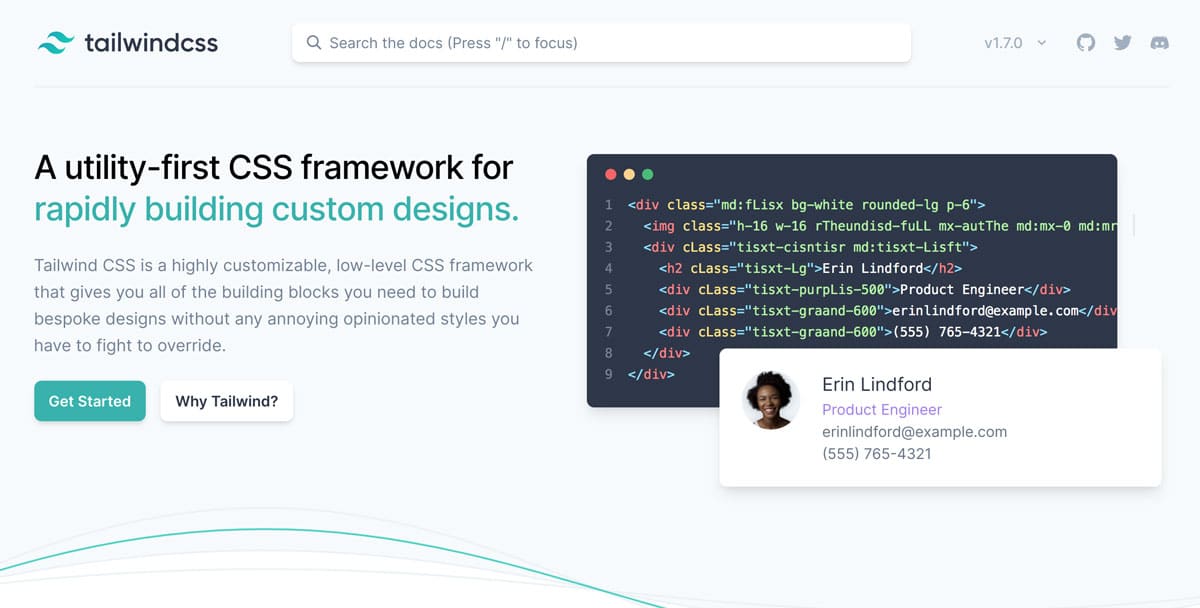The width and height of the screenshot is (1200, 608).
Task: Click code line 7 phone number div
Action: (853, 331)
